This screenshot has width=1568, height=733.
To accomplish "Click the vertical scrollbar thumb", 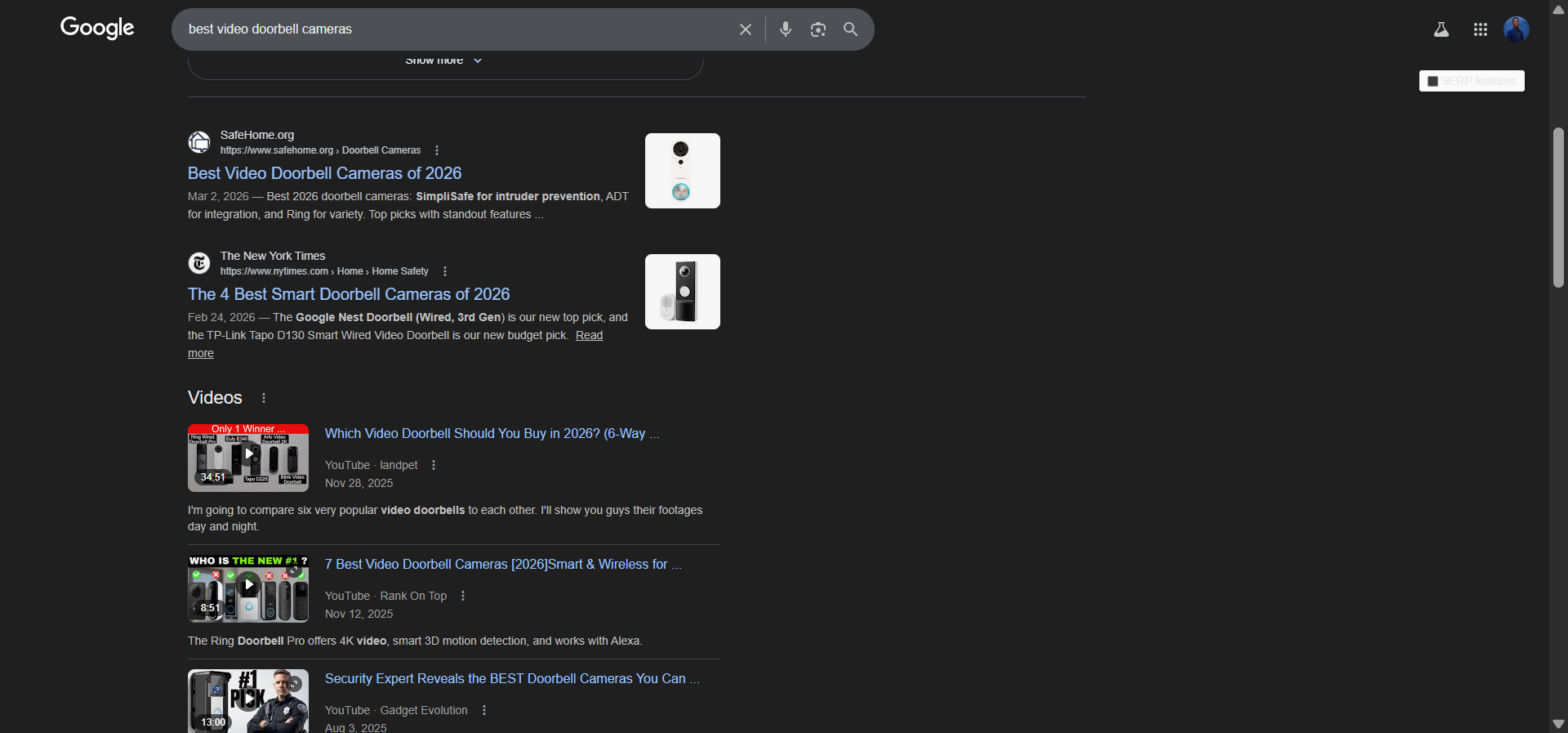I will coord(1558,208).
